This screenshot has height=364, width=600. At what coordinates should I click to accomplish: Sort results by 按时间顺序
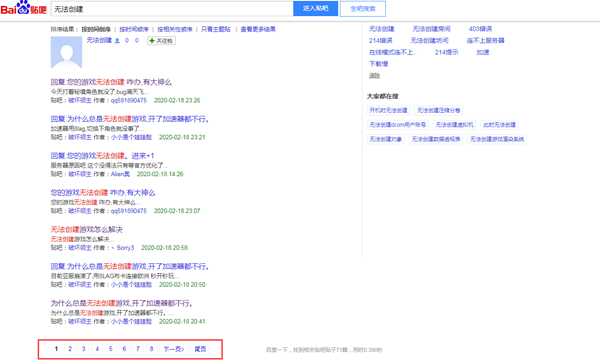coord(134,29)
